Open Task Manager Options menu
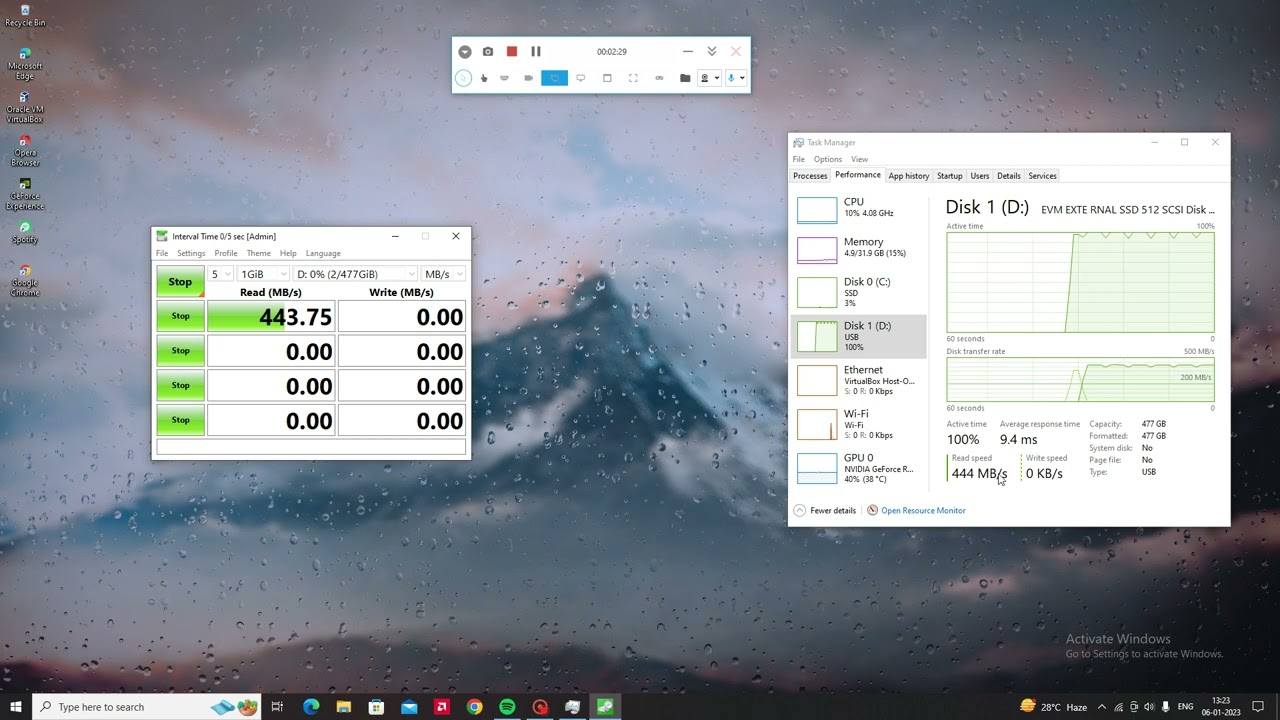 click(828, 159)
